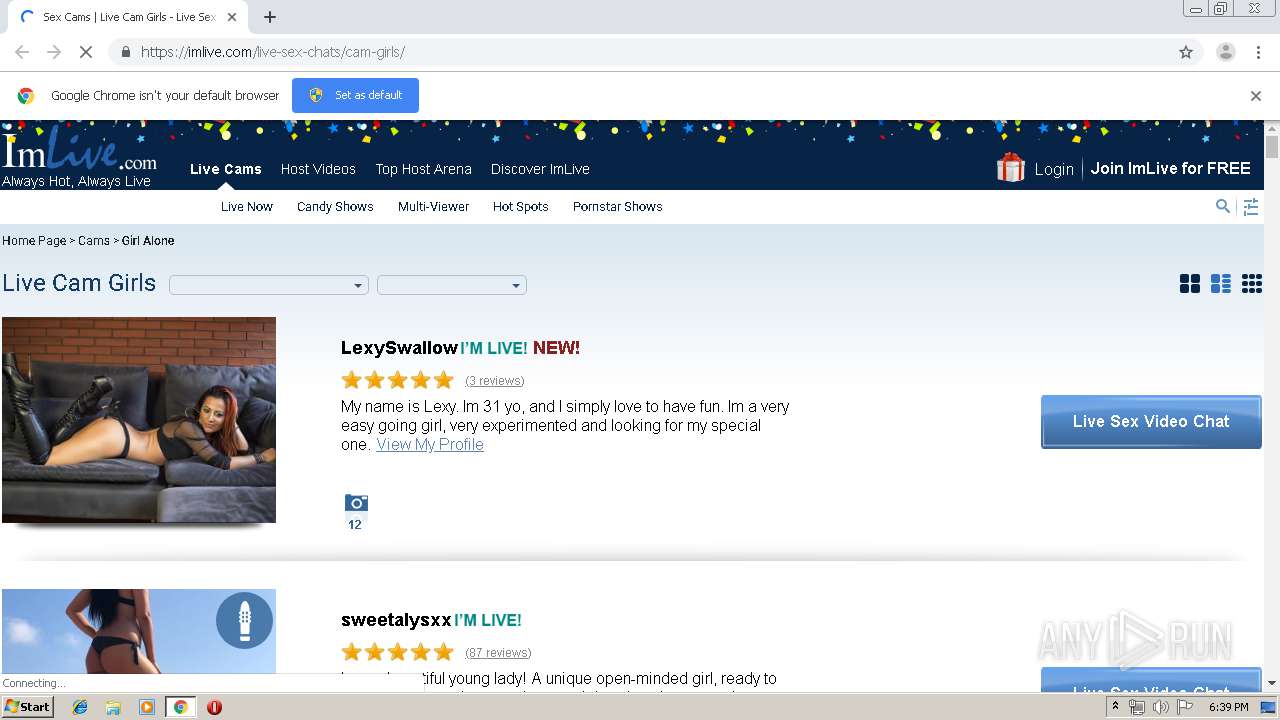Click LexySwallow's five-star rating
This screenshot has height=720, width=1280.
pos(398,380)
